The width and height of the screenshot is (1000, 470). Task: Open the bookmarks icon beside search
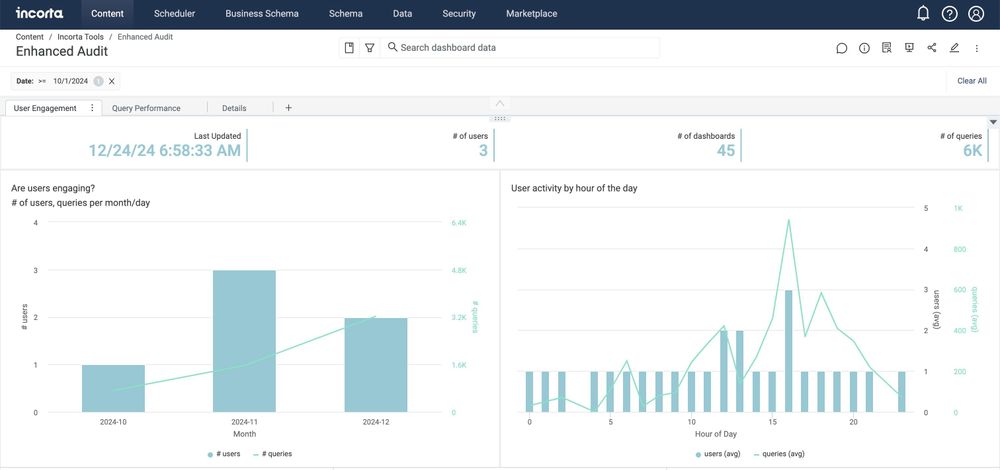point(349,48)
